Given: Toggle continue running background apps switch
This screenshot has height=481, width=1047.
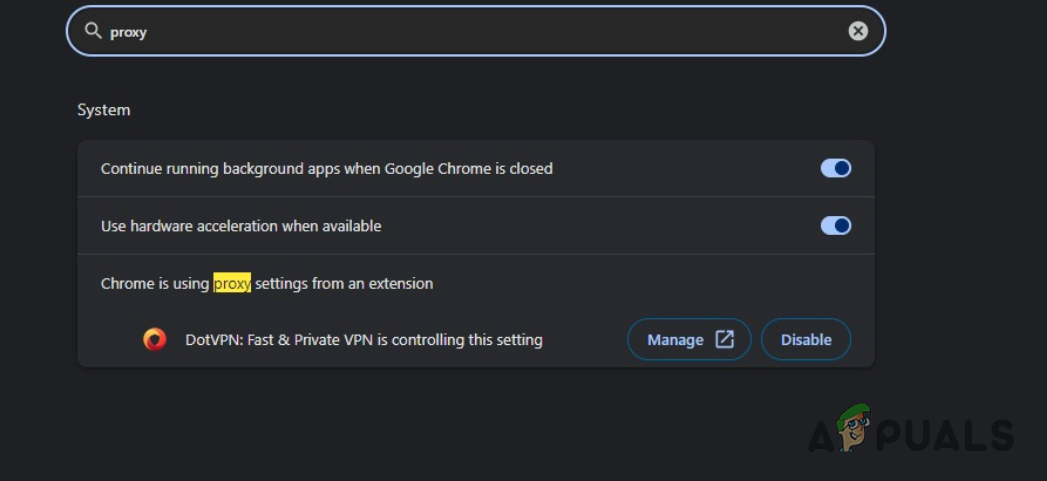Looking at the screenshot, I should pos(836,168).
